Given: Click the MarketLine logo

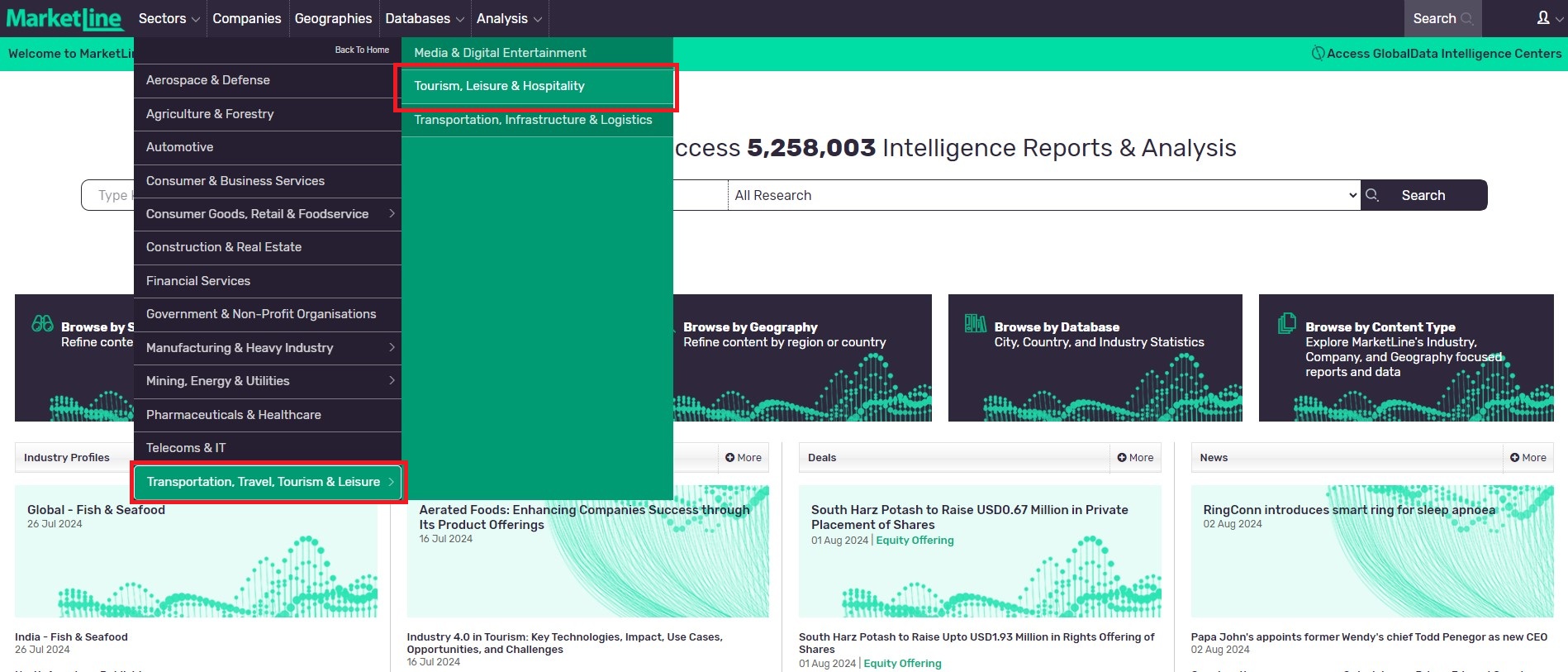Looking at the screenshot, I should tap(64, 18).
